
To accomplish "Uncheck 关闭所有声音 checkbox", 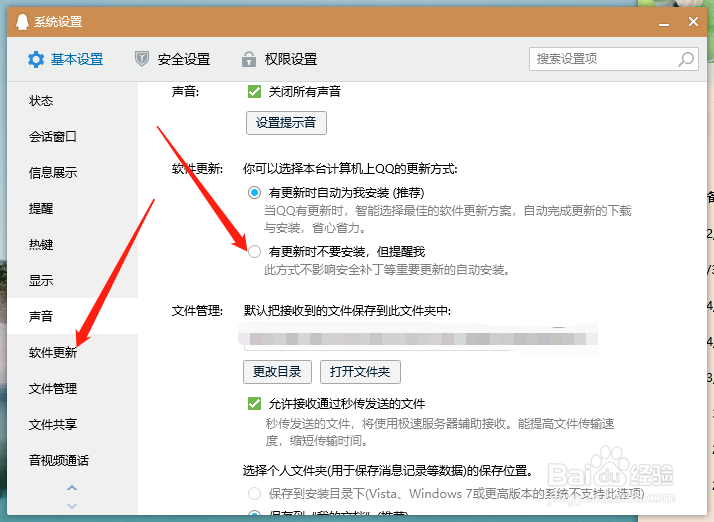I will click(255, 92).
